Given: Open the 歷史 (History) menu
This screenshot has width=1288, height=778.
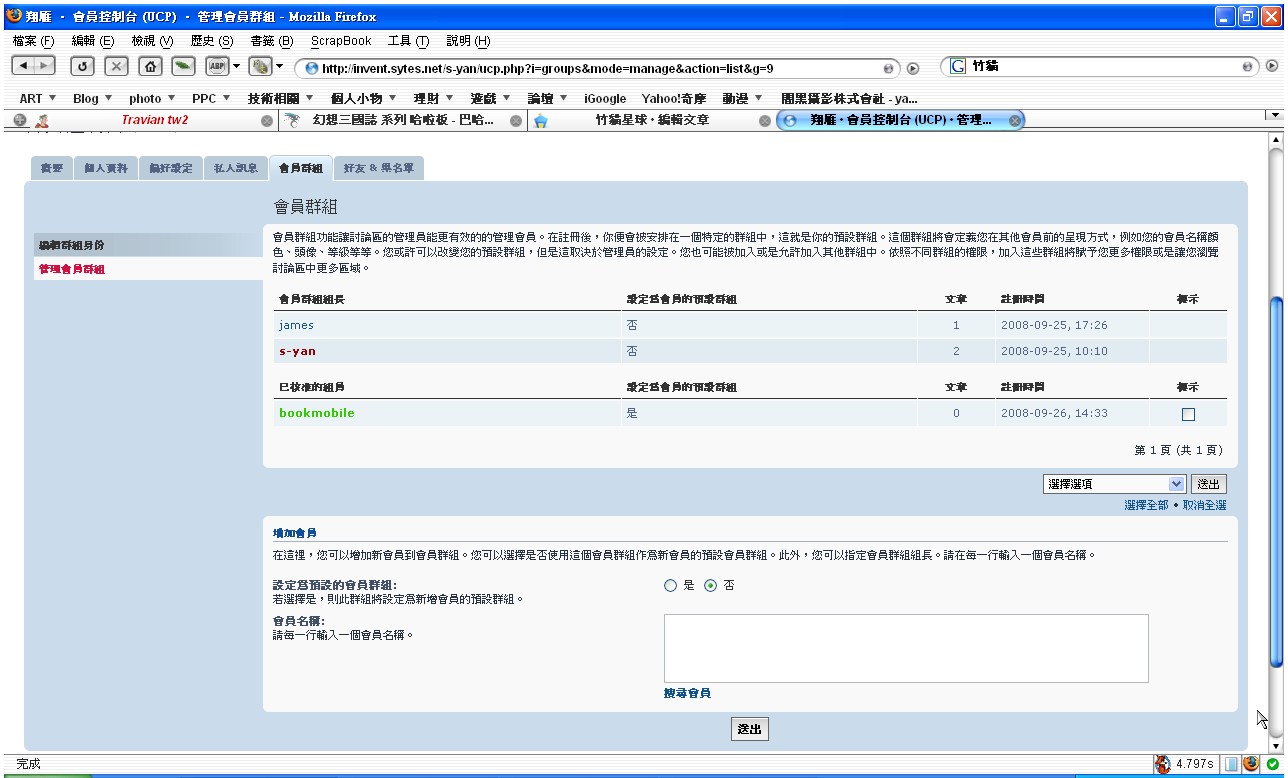Looking at the screenshot, I should click(x=211, y=41).
